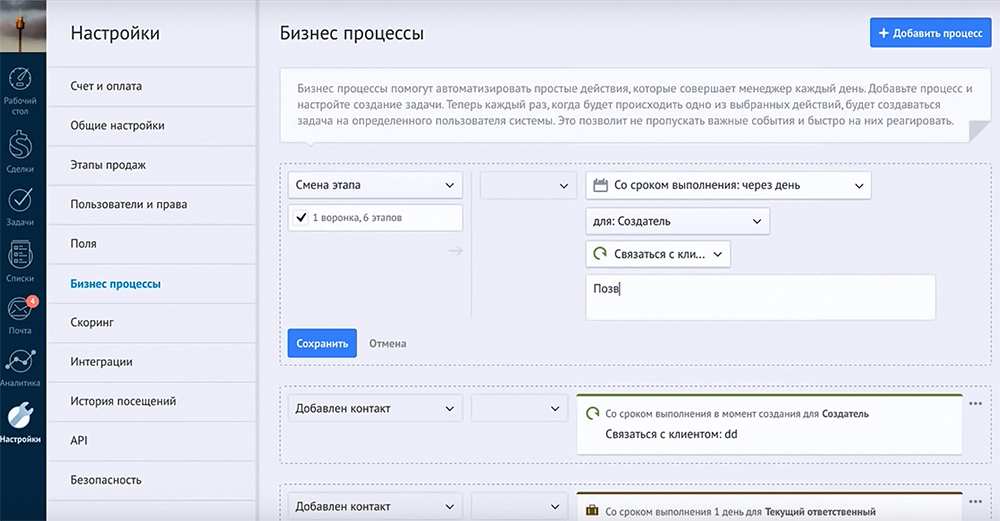Open Счет и оплата settings section

pyautogui.click(x=152, y=86)
